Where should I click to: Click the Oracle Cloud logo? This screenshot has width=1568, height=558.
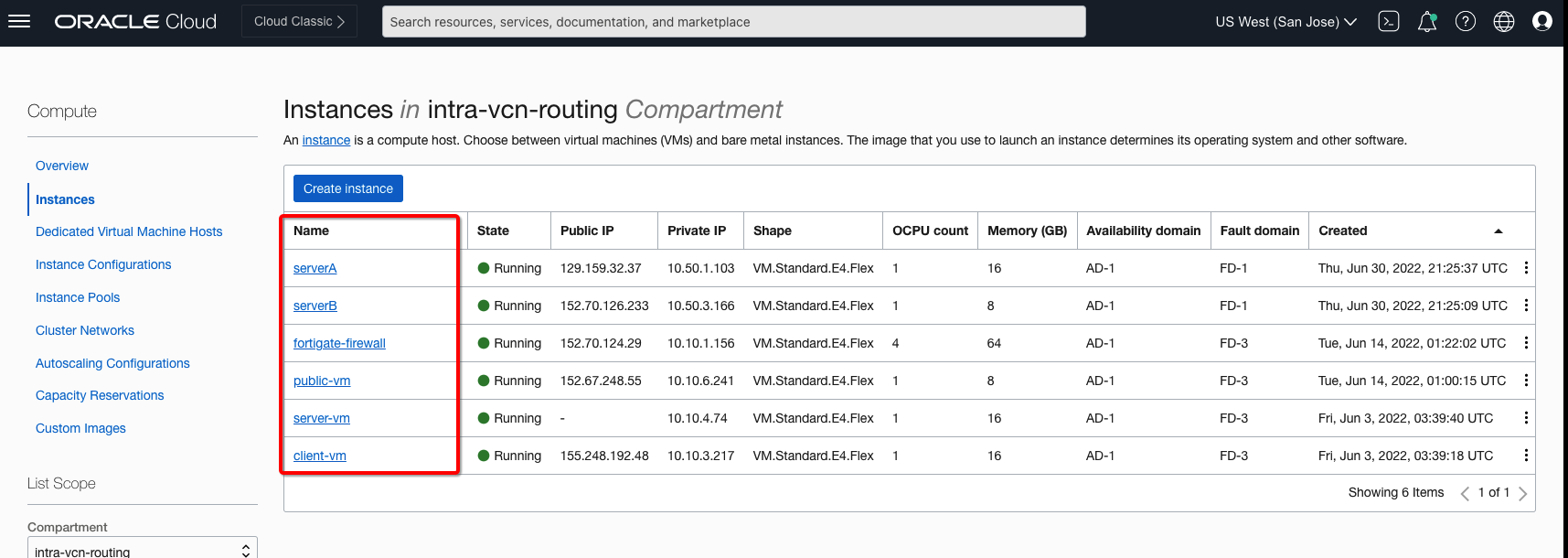pyautogui.click(x=135, y=21)
